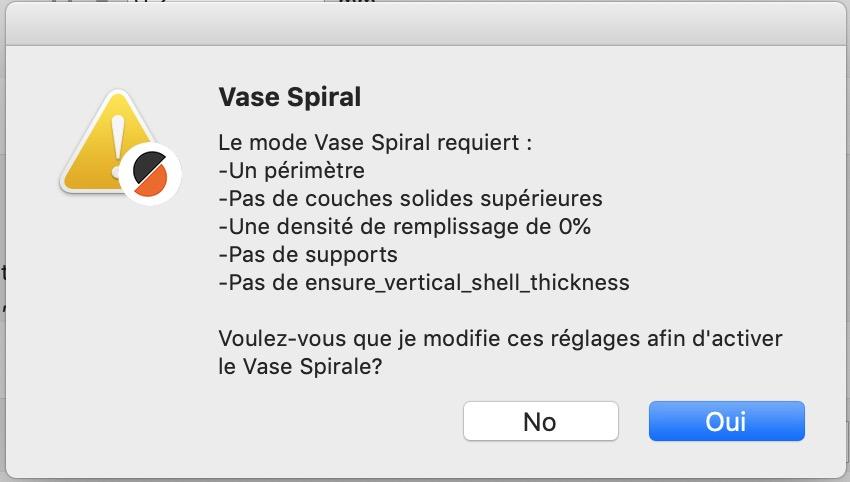This screenshot has width=850, height=482.
Task: Click the 'le Vase Spirale?' text line
Action: [301, 366]
